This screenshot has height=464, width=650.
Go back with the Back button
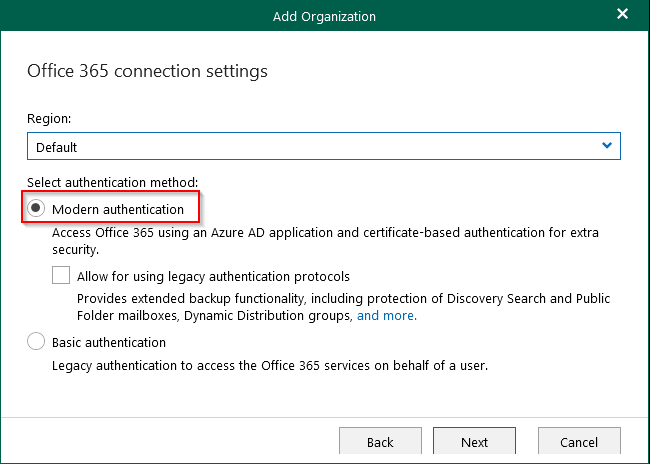click(380, 442)
